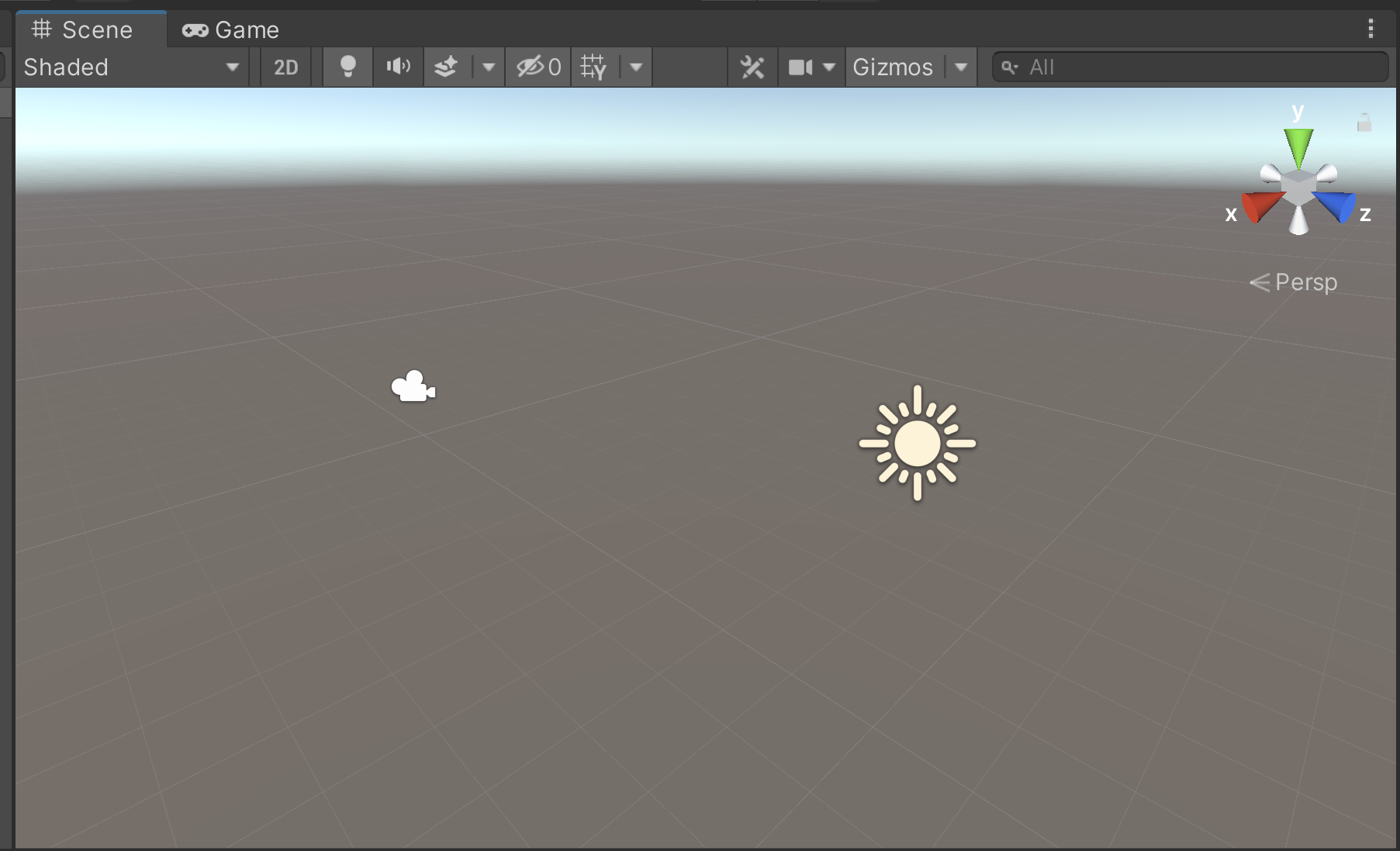The height and width of the screenshot is (851, 1400).
Task: Open the Shaded draw mode dropdown
Action: tap(132, 67)
